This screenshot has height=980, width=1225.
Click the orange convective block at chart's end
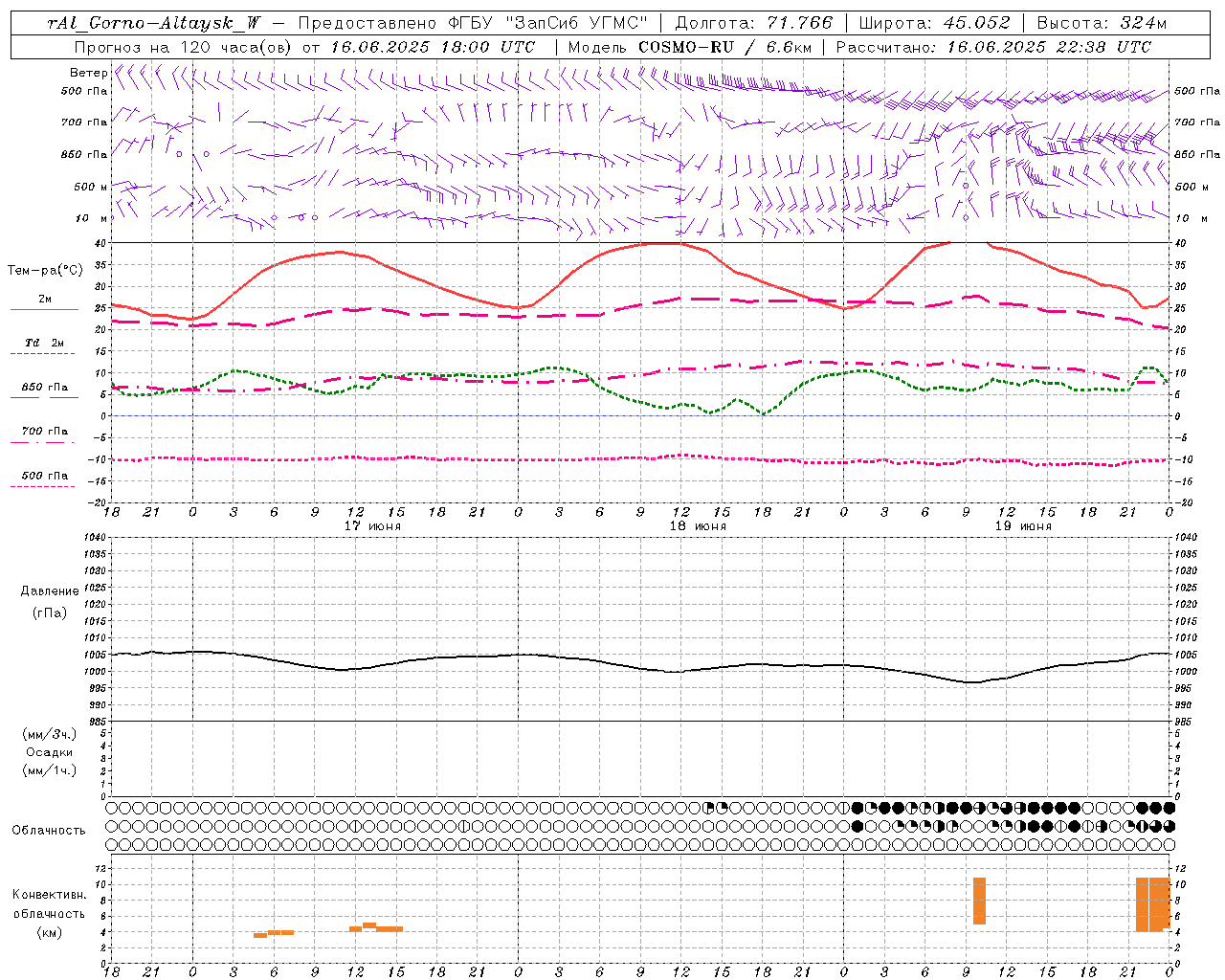(x=1153, y=904)
